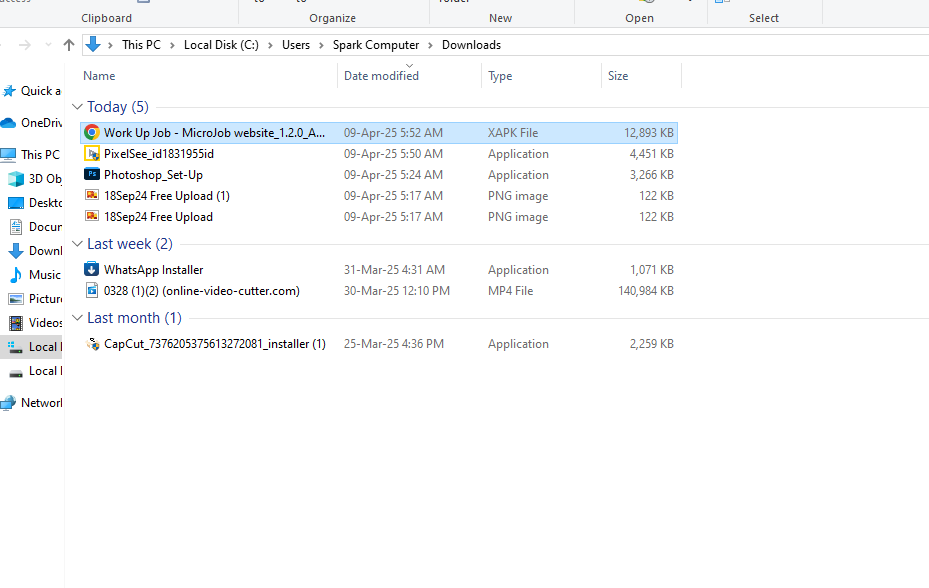Click the Last month (1) group heading
The image size is (929, 588).
[x=134, y=318]
